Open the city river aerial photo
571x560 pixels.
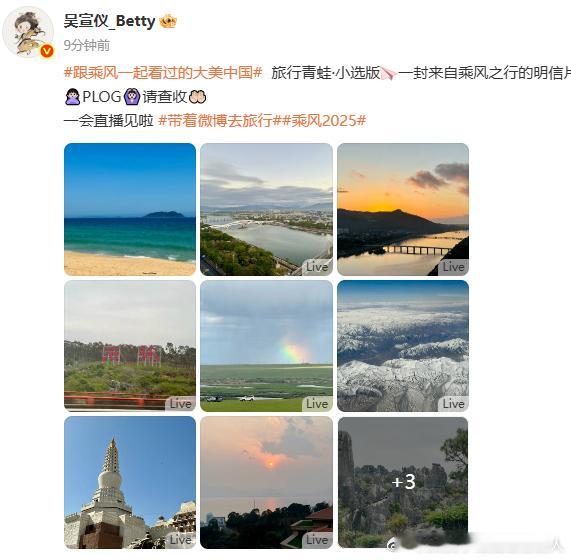267,209
